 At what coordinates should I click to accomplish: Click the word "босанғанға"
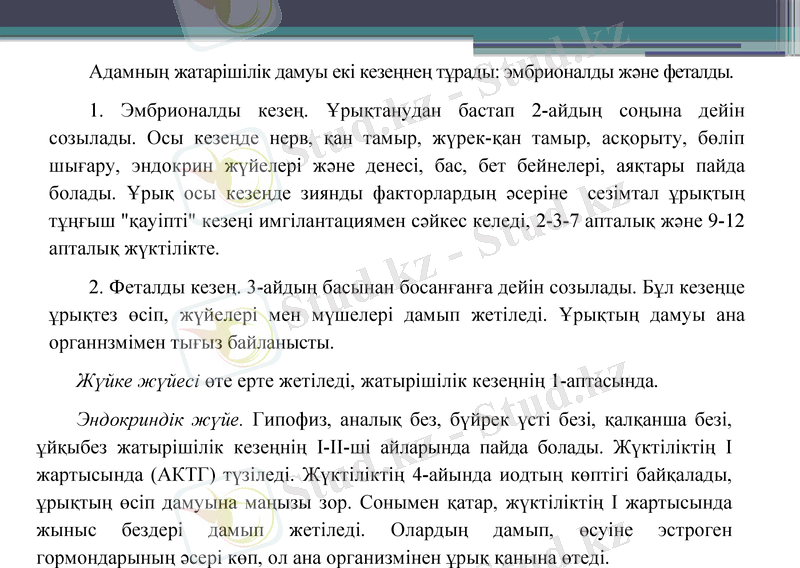point(446,287)
